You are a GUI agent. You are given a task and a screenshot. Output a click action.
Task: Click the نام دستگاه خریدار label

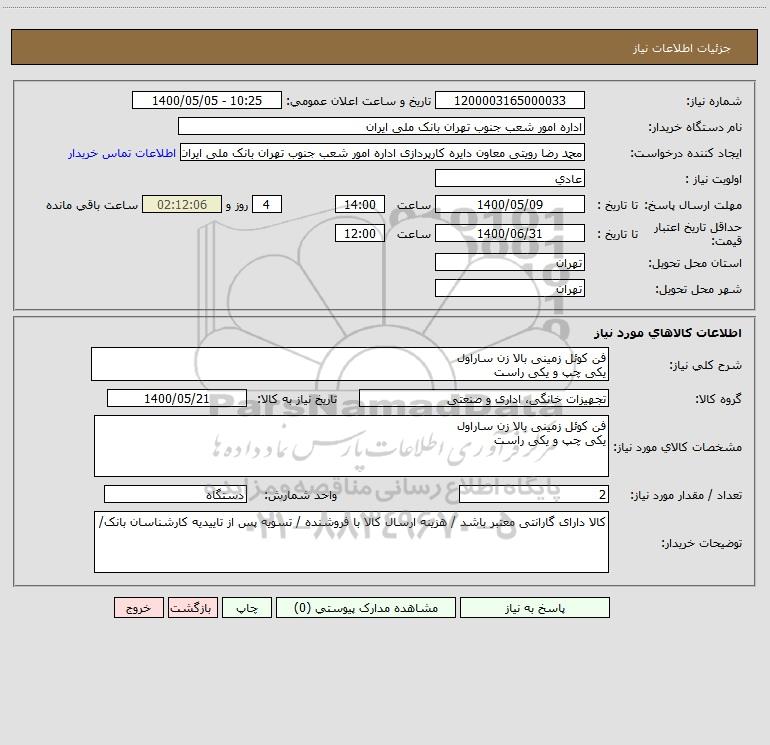point(695,127)
